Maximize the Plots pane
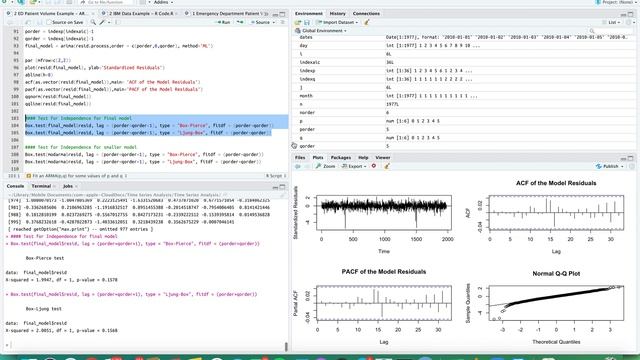Image resolution: width=640 pixels, height=360 pixels. click(x=630, y=158)
